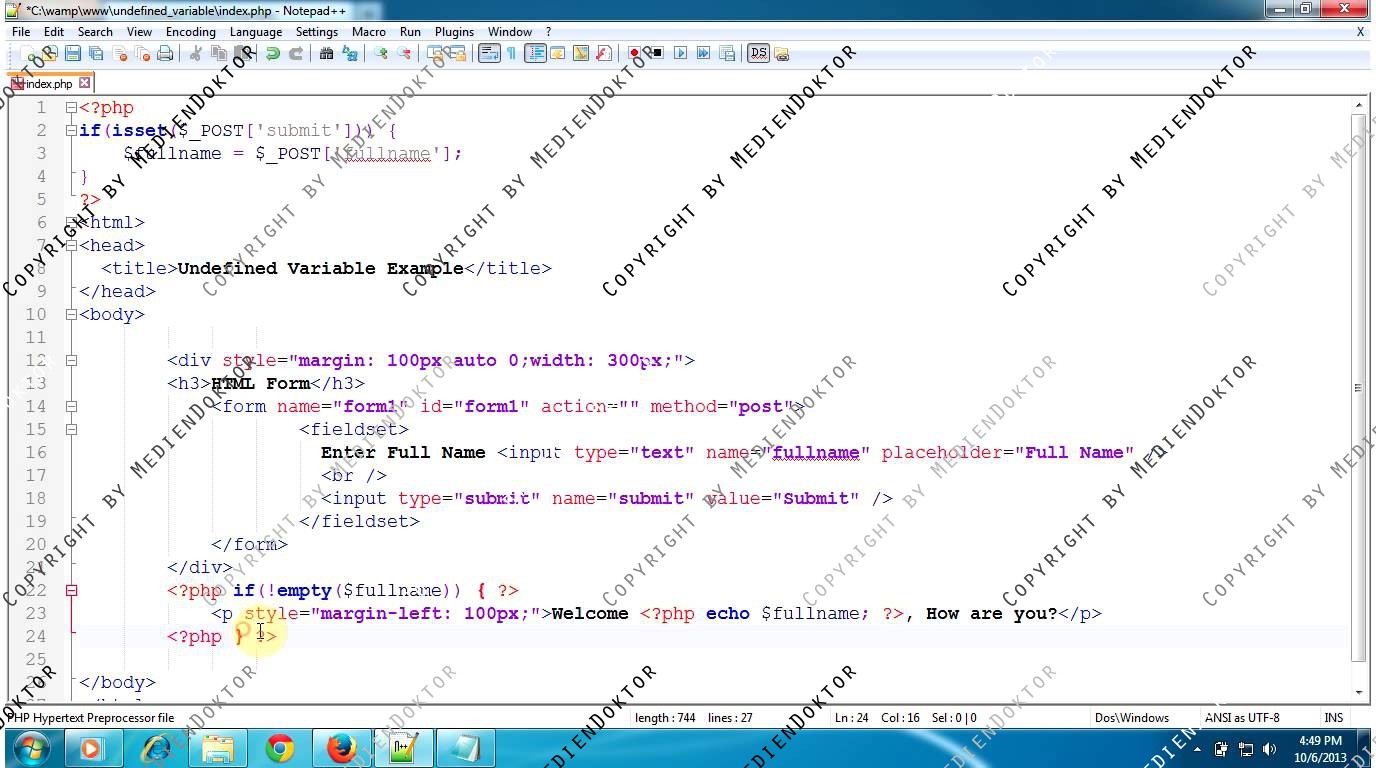Click the scrollbar down arrow

pos(1358,692)
